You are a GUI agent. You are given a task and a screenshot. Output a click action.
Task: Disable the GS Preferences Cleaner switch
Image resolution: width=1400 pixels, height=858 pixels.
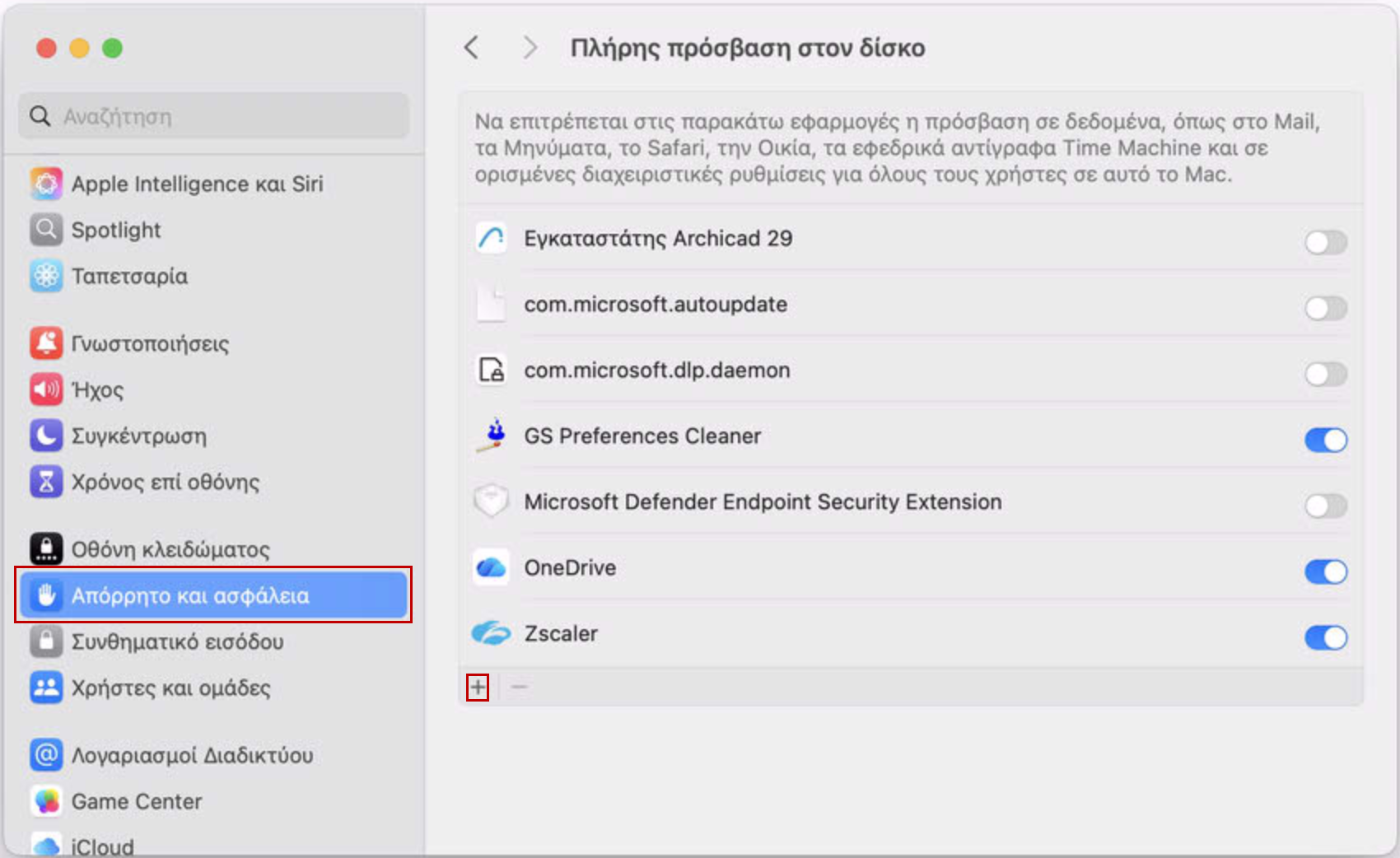[x=1326, y=440]
